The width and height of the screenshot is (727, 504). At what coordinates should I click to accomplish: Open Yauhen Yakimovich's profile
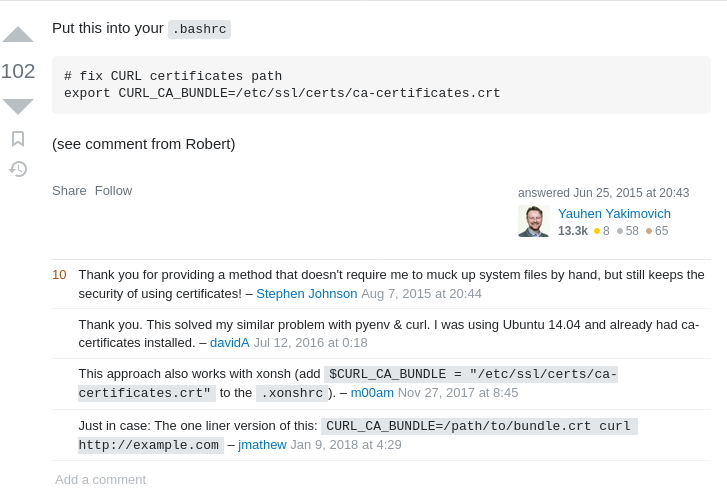(x=614, y=213)
